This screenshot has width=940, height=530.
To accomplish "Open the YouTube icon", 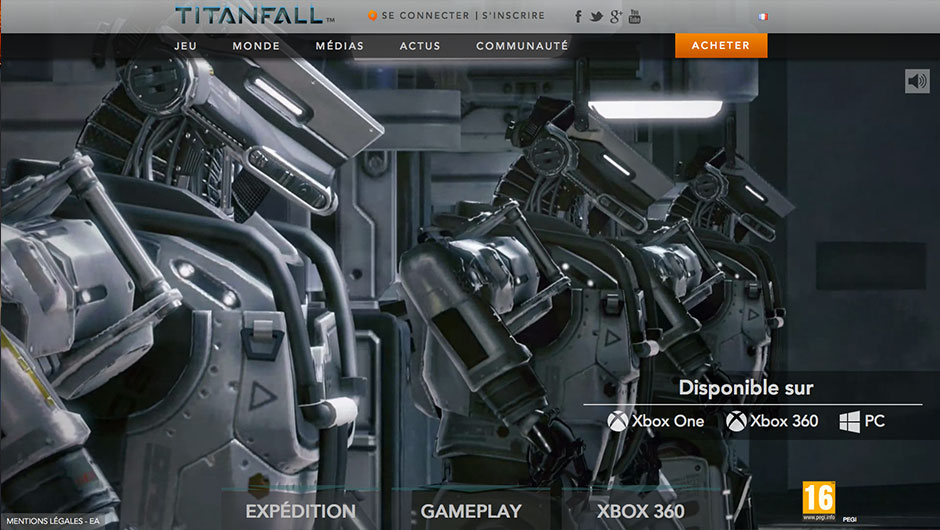I will coord(634,16).
